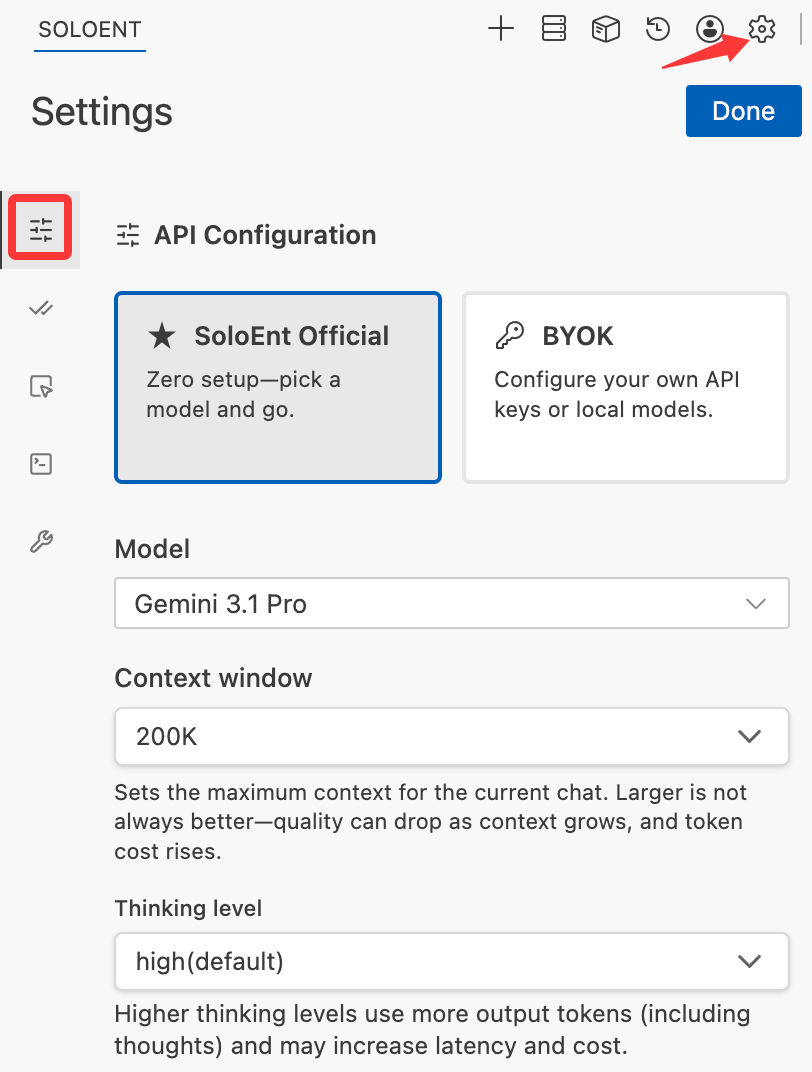Click the SOLOENT header tab
Image resolution: width=812 pixels, height=1072 pixels.
[x=90, y=30]
